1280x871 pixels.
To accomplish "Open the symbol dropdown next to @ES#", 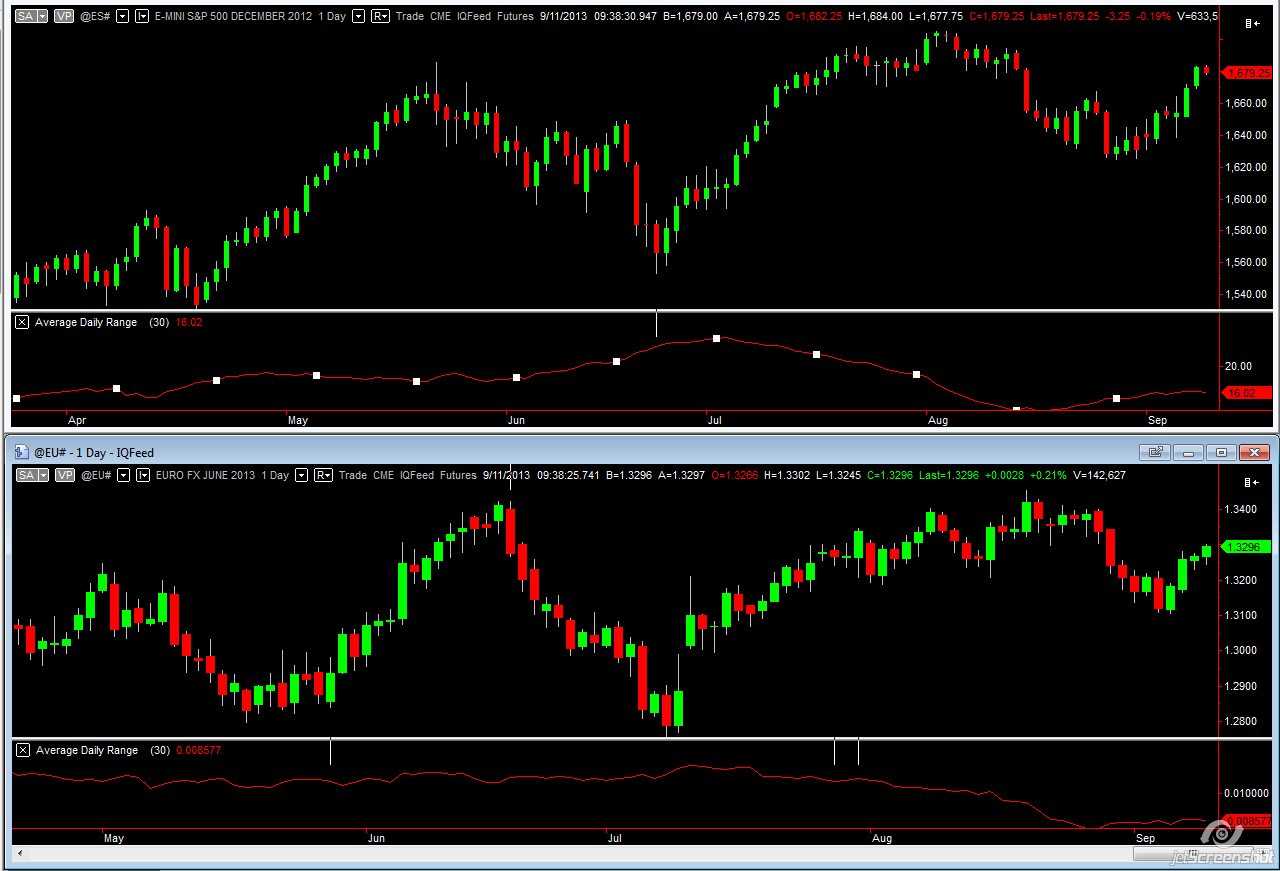I will tap(122, 16).
